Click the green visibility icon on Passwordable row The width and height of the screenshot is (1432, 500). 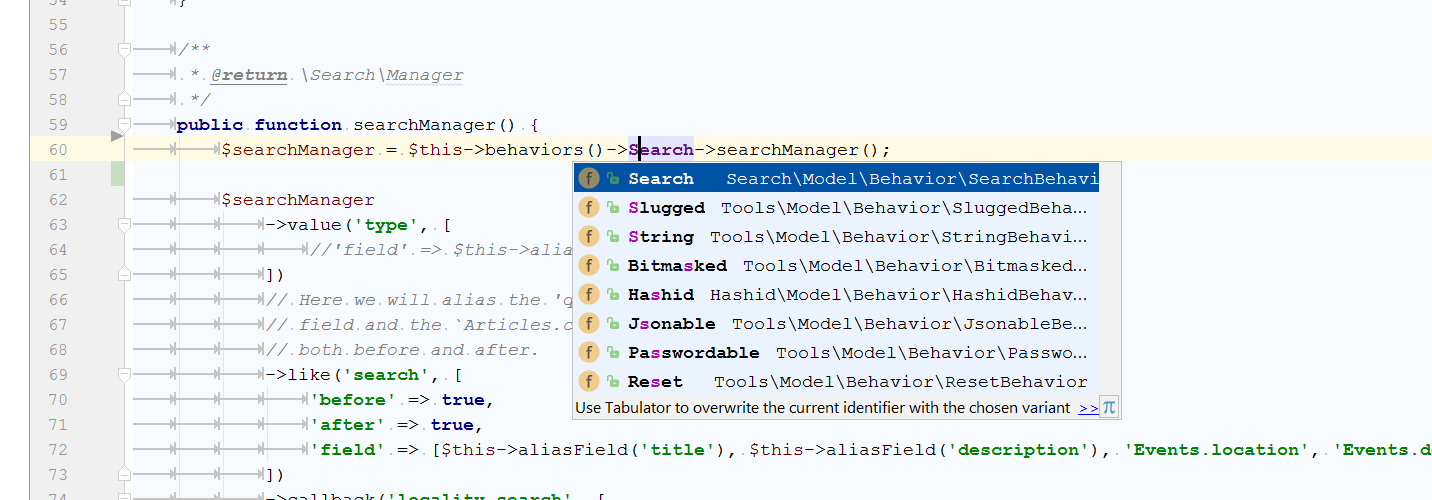pyautogui.click(x=612, y=353)
